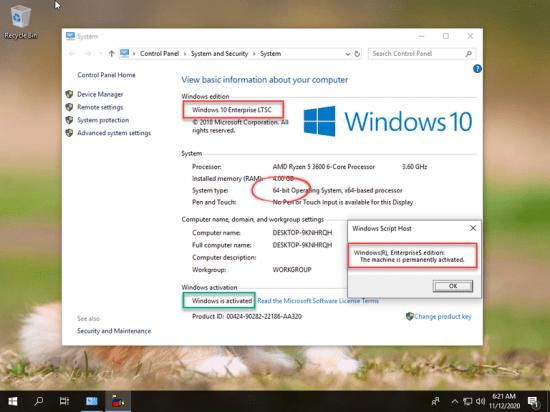
Task: Read the Microsoft Software License Terms
Action: click(318, 301)
